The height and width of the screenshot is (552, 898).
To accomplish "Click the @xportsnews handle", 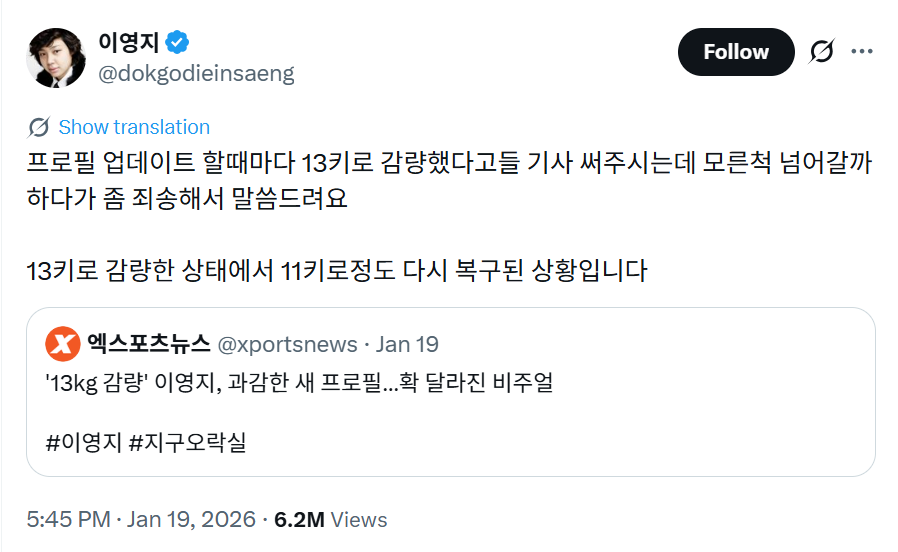I will (x=287, y=344).
